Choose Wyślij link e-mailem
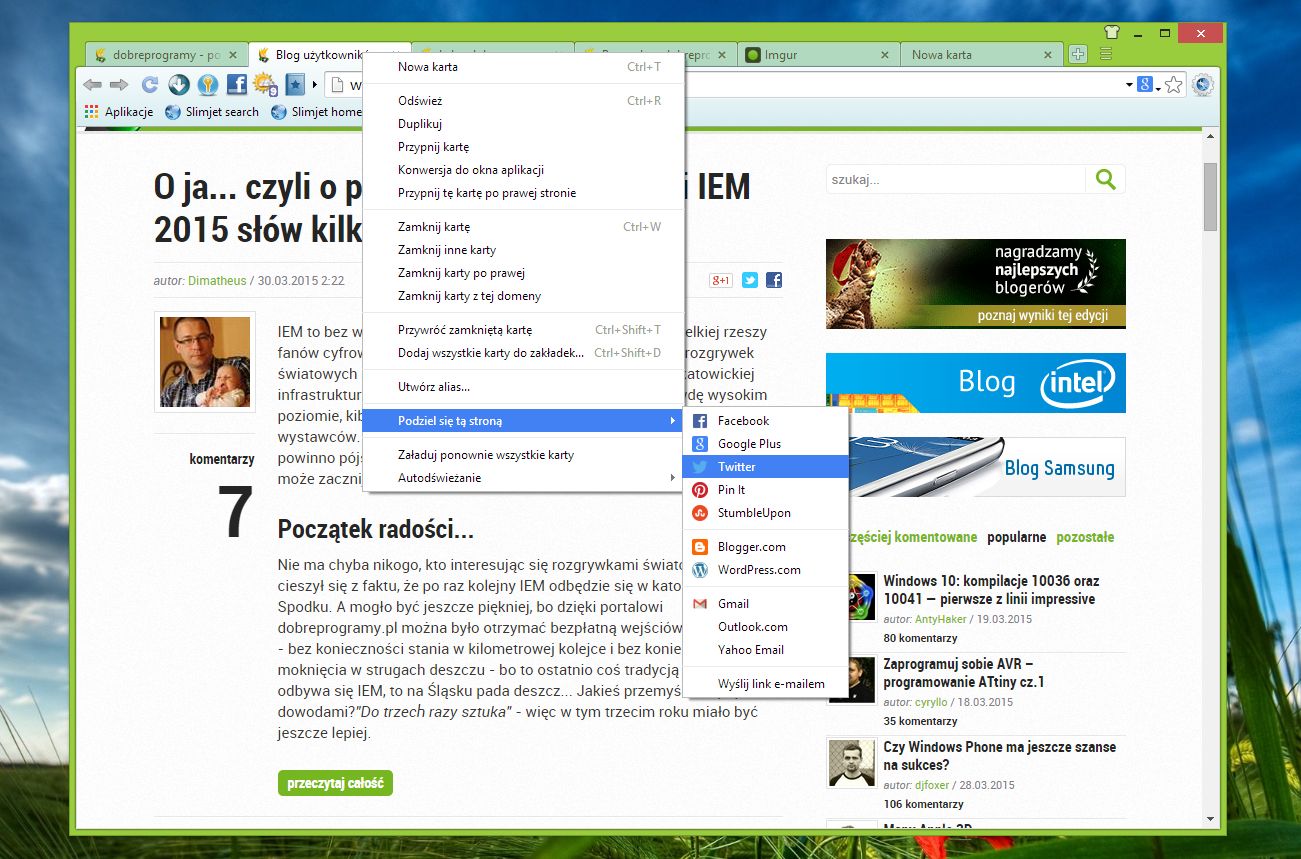This screenshot has width=1301, height=859. [765, 684]
